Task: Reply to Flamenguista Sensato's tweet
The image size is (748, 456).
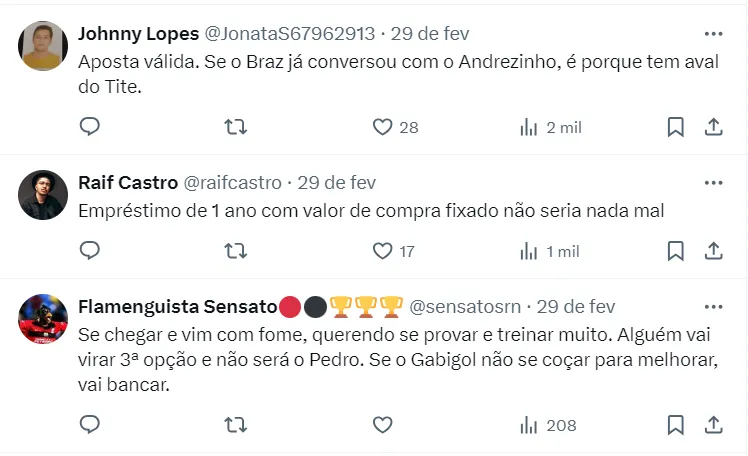Action: tap(90, 425)
